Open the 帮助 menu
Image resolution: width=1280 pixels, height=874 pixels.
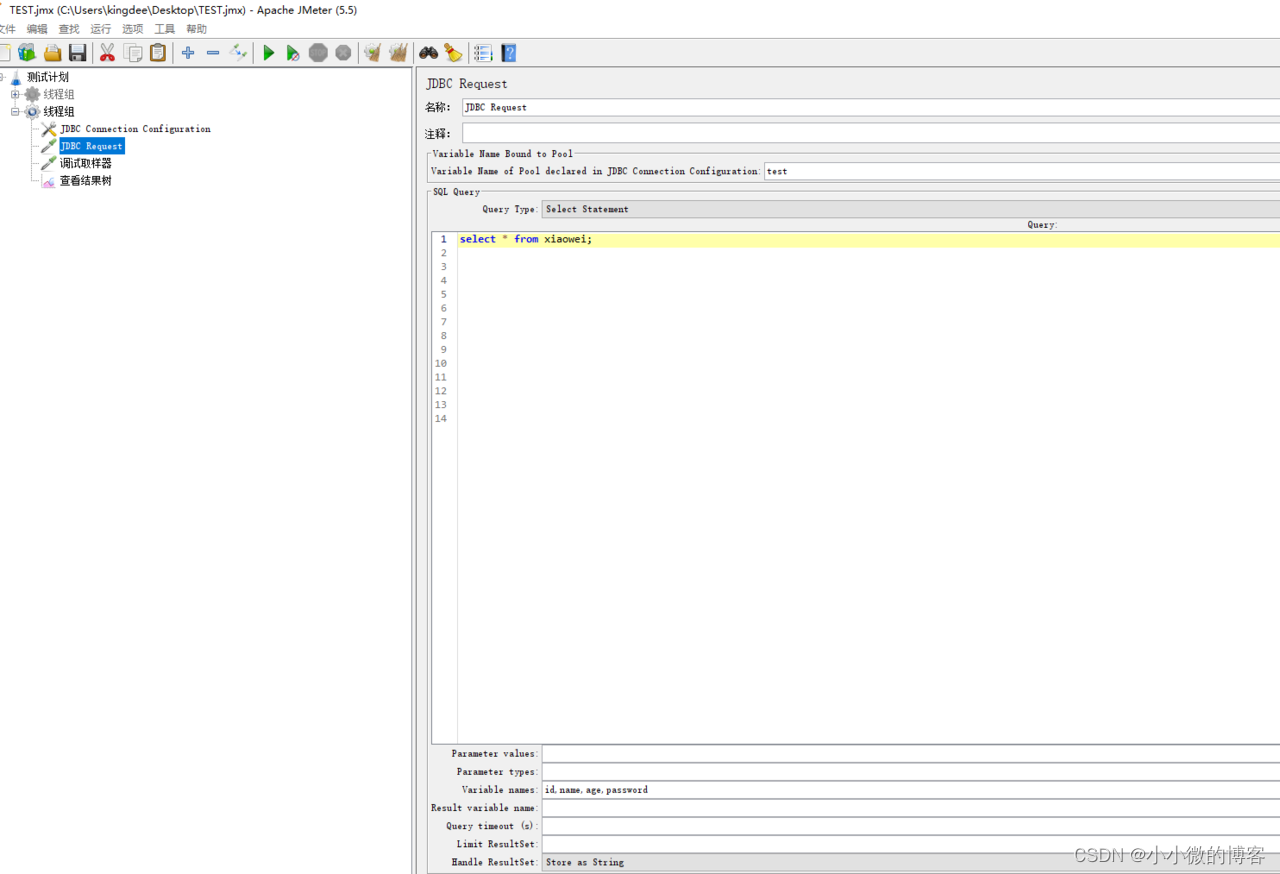tap(197, 29)
